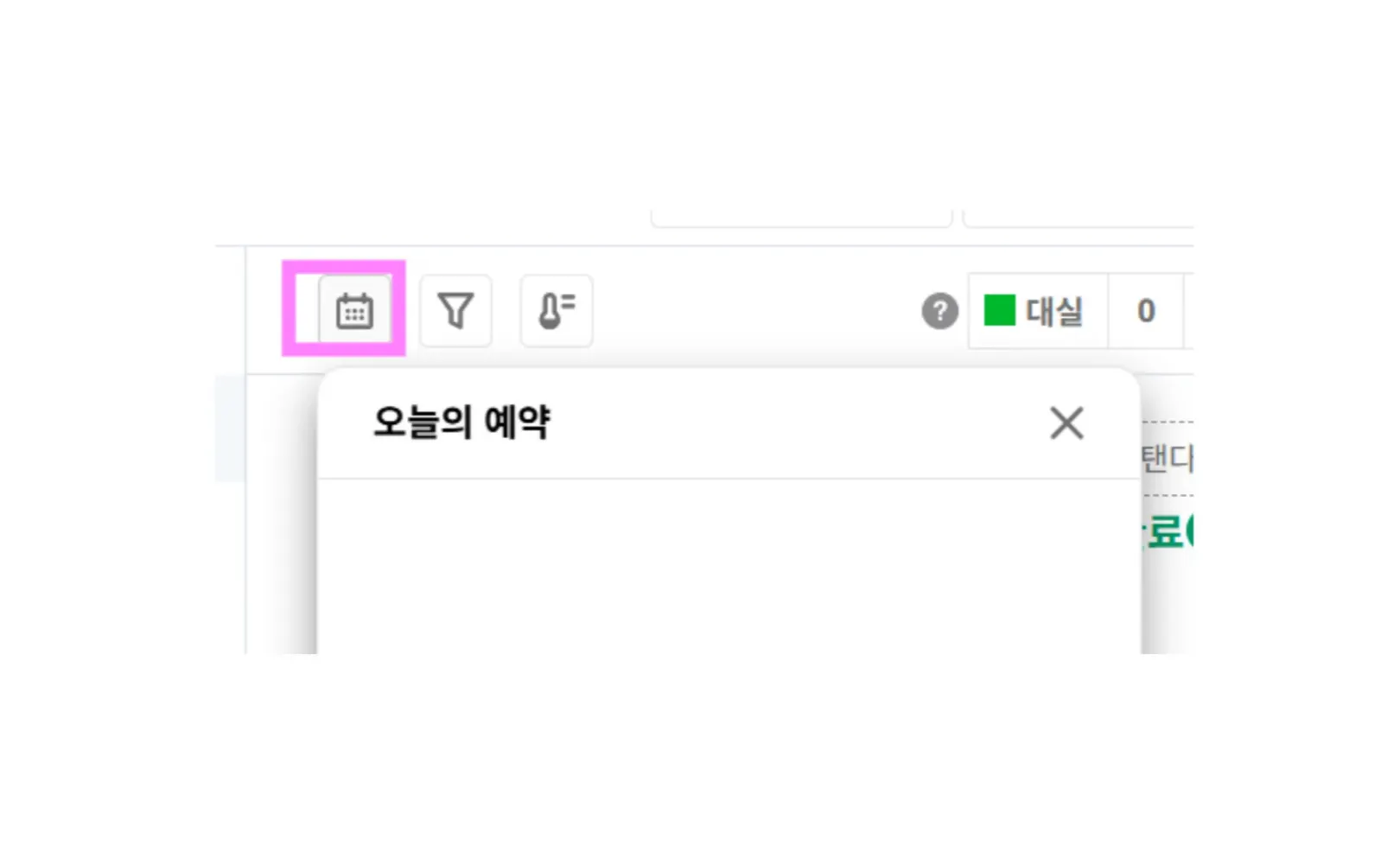
Task: Click the dashed-border cell behind the popup's right edge
Action: (x=1168, y=459)
